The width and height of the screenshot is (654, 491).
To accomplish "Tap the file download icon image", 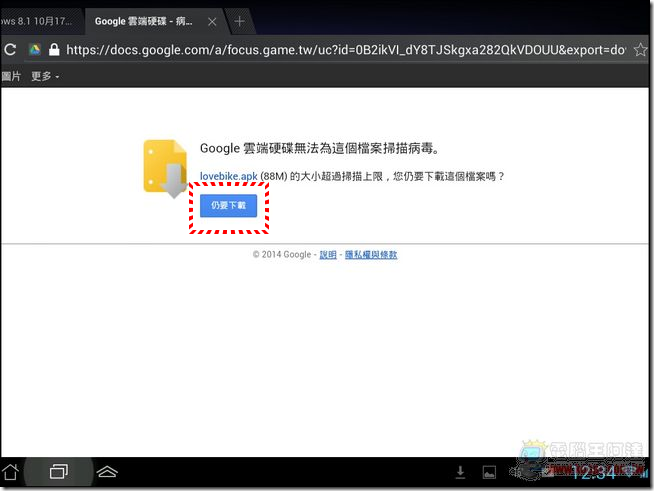I will pyautogui.click(x=166, y=169).
